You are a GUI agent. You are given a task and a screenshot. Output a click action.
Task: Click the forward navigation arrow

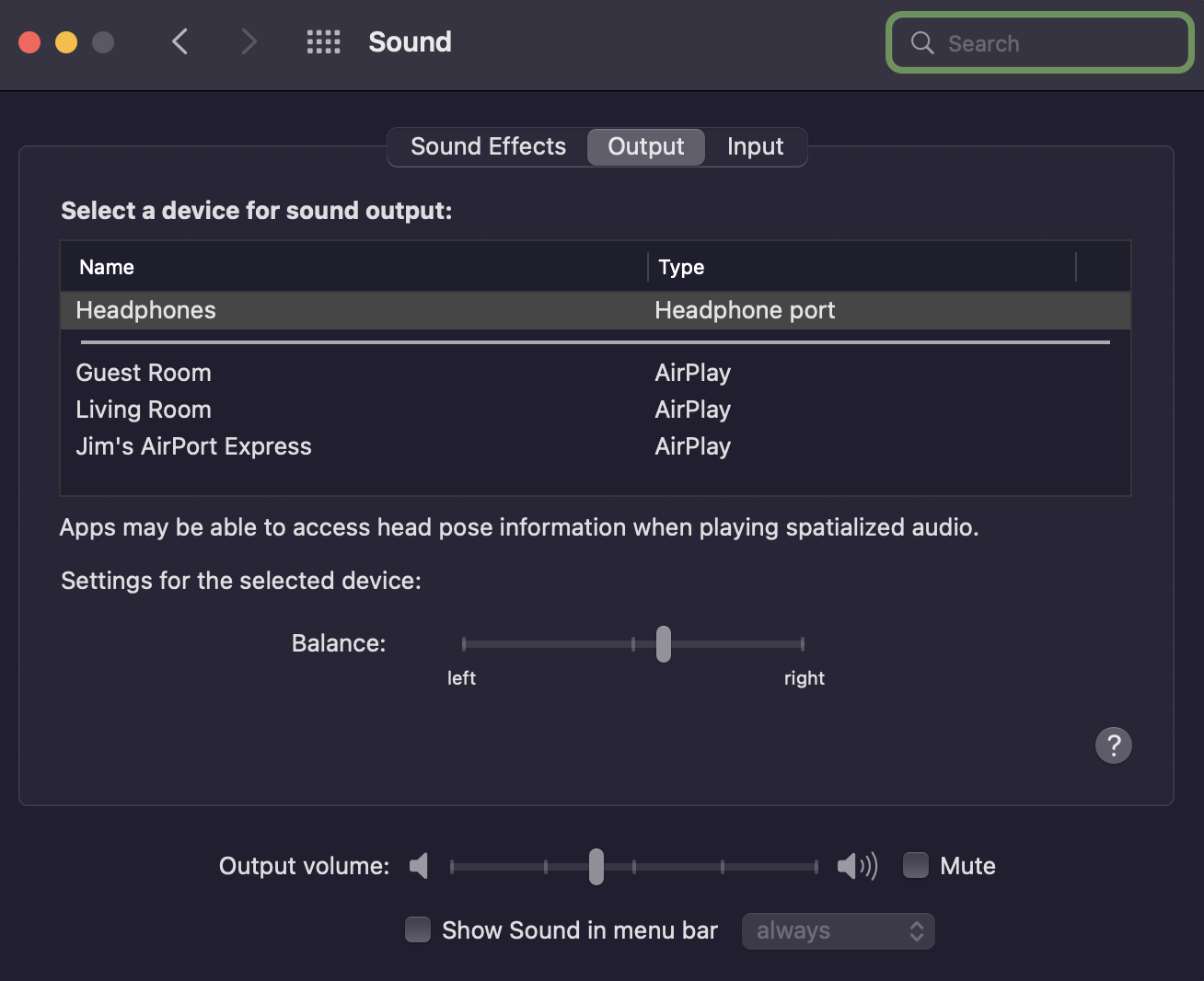point(249,41)
